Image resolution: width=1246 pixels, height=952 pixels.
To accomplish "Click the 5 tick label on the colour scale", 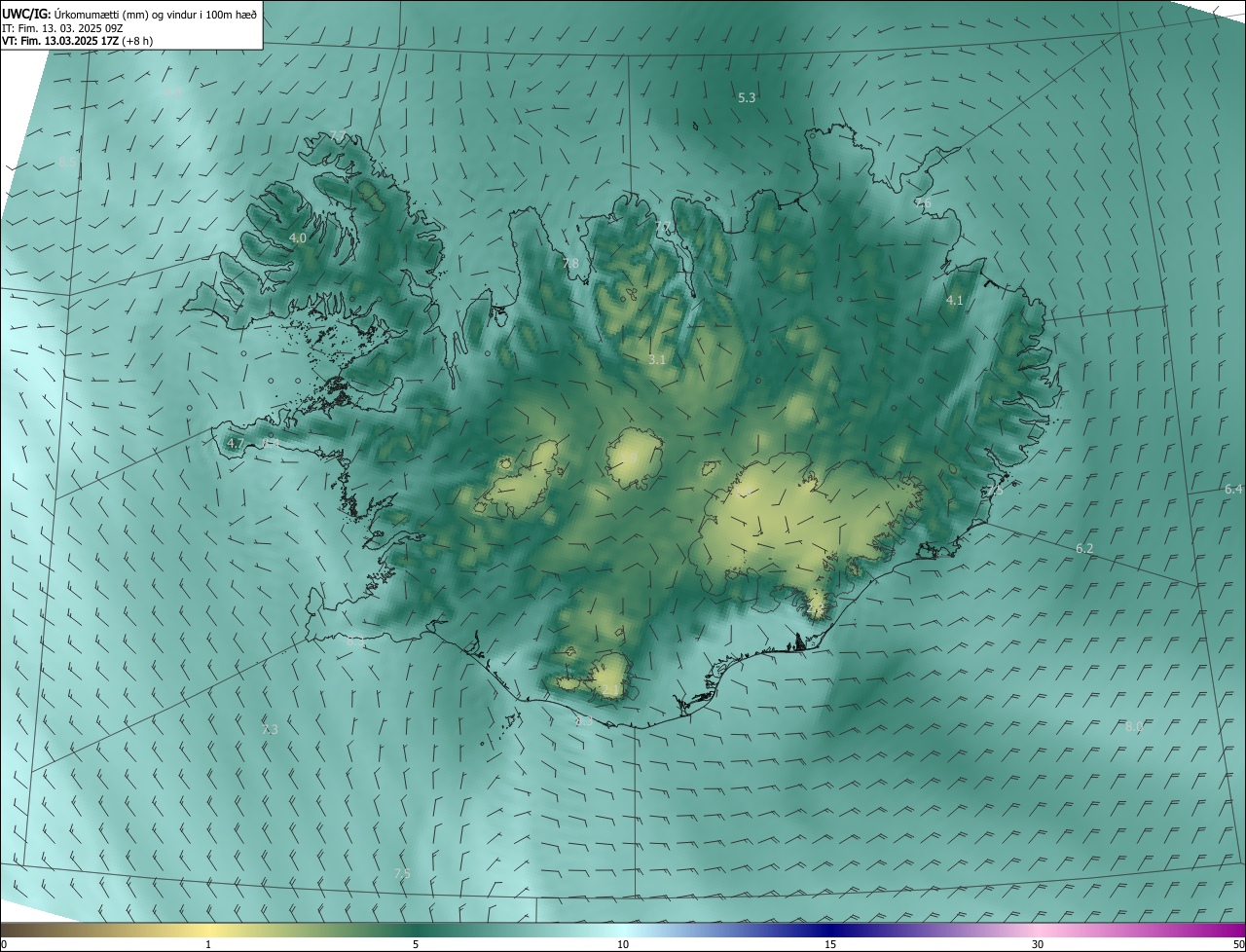I will pos(416,944).
